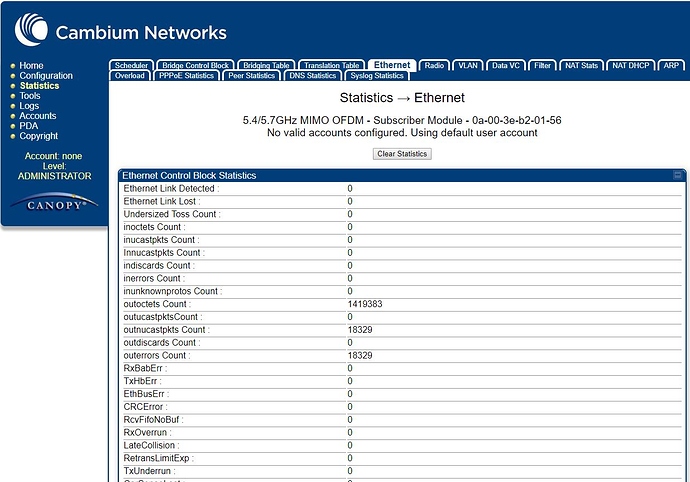Switch to the Data VC tab

point(506,65)
